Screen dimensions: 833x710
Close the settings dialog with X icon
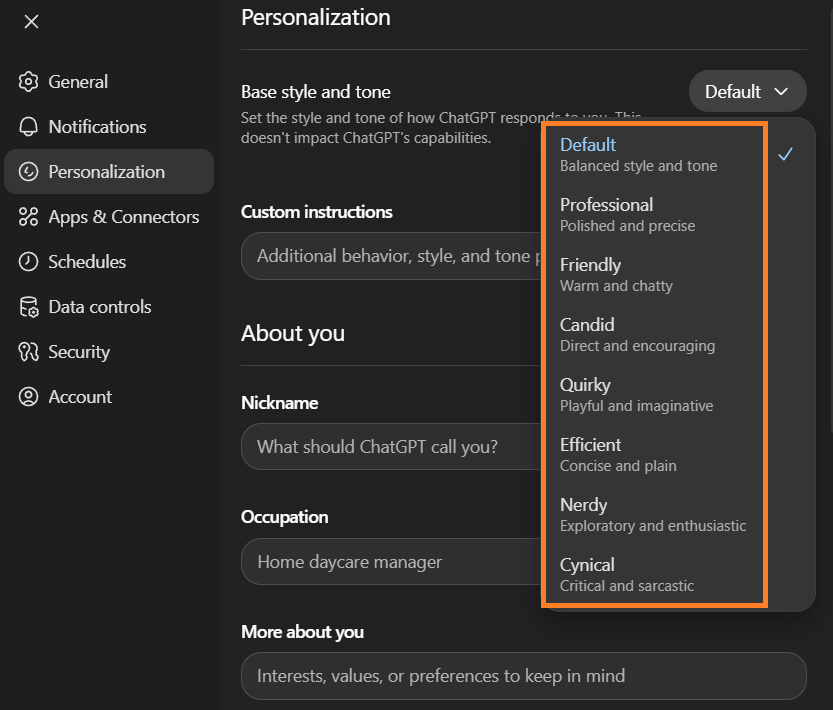[x=31, y=22]
